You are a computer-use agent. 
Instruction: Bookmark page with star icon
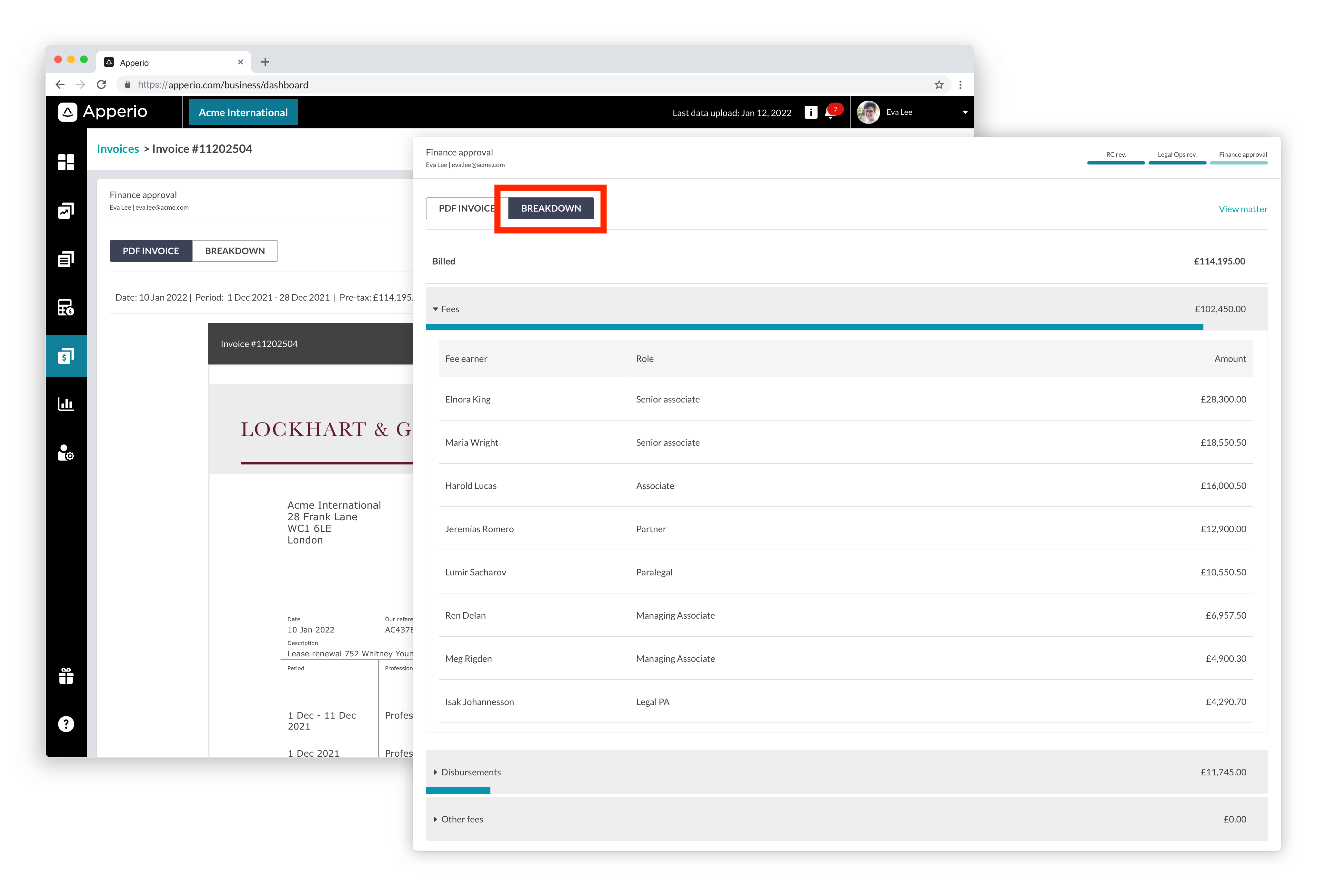[939, 85]
